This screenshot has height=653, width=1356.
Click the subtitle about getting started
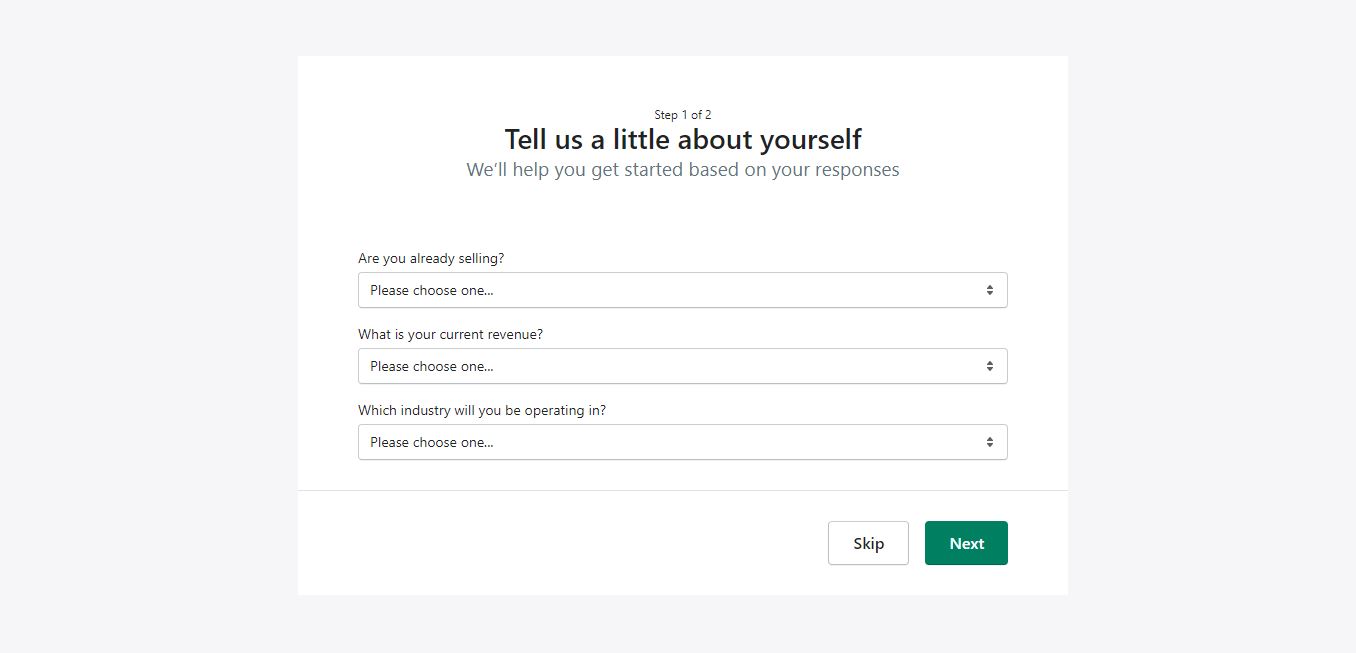tap(682, 169)
